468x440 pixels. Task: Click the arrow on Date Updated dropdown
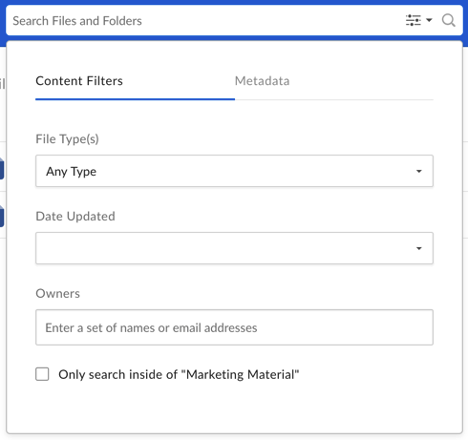point(419,248)
